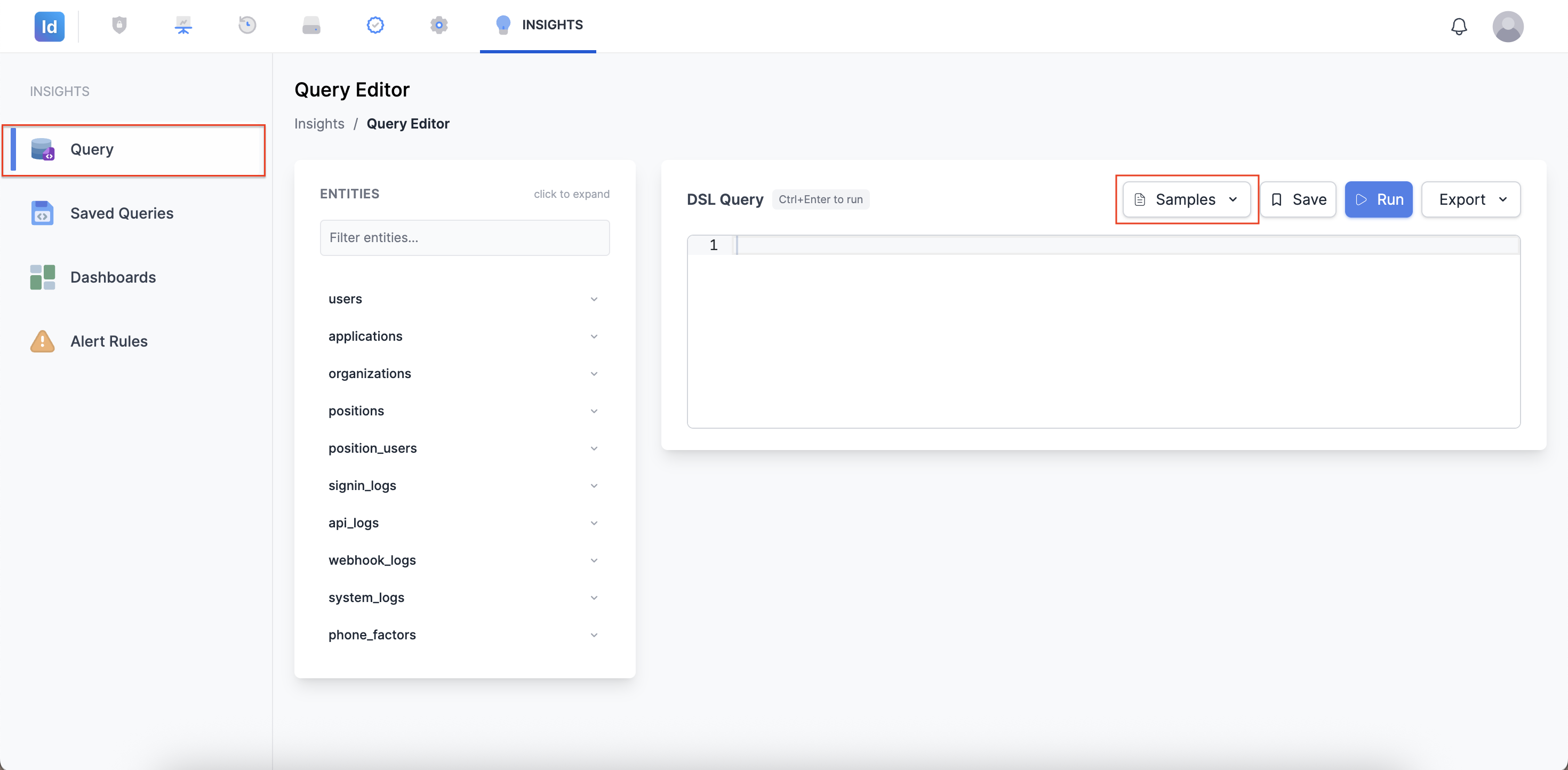This screenshot has height=770, width=1568.
Task: Expand the positions entity chevron
Action: (594, 411)
